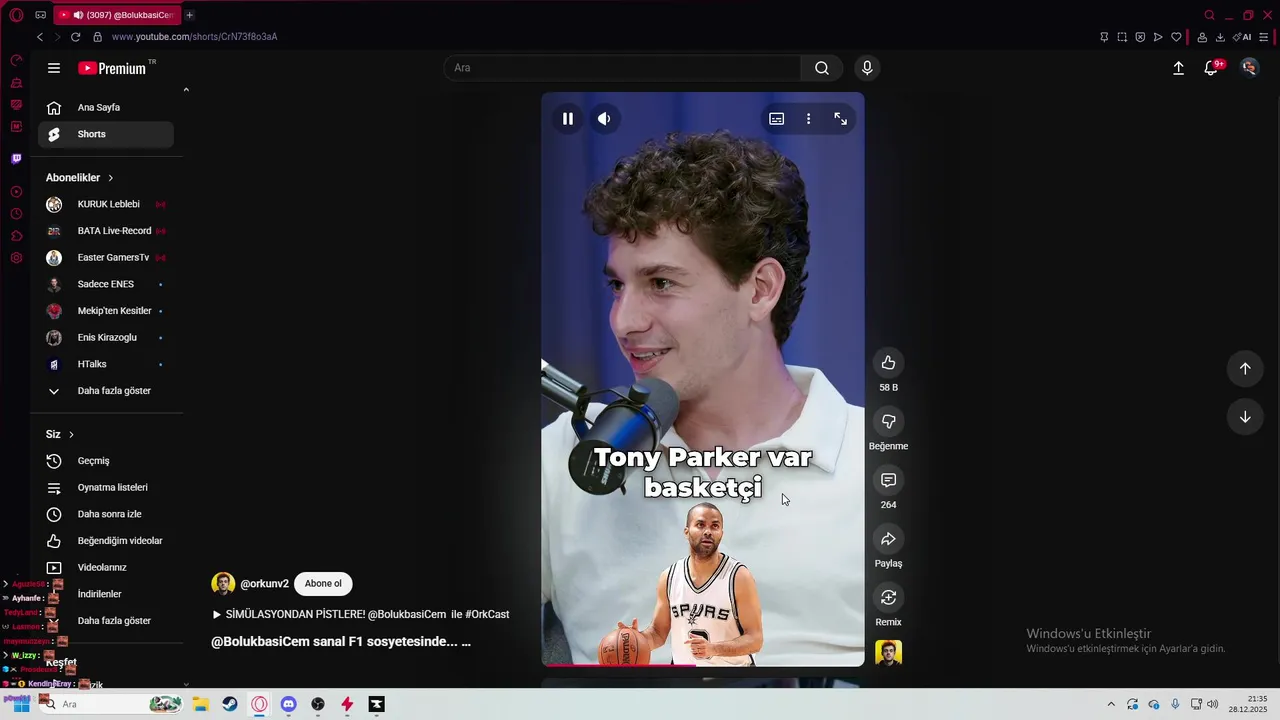
Task: Expand the Abonelikler section chevron
Action: point(110,178)
